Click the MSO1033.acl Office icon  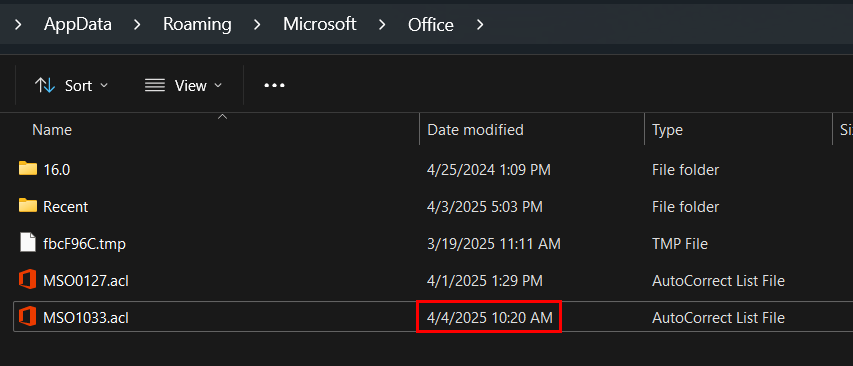click(27, 317)
